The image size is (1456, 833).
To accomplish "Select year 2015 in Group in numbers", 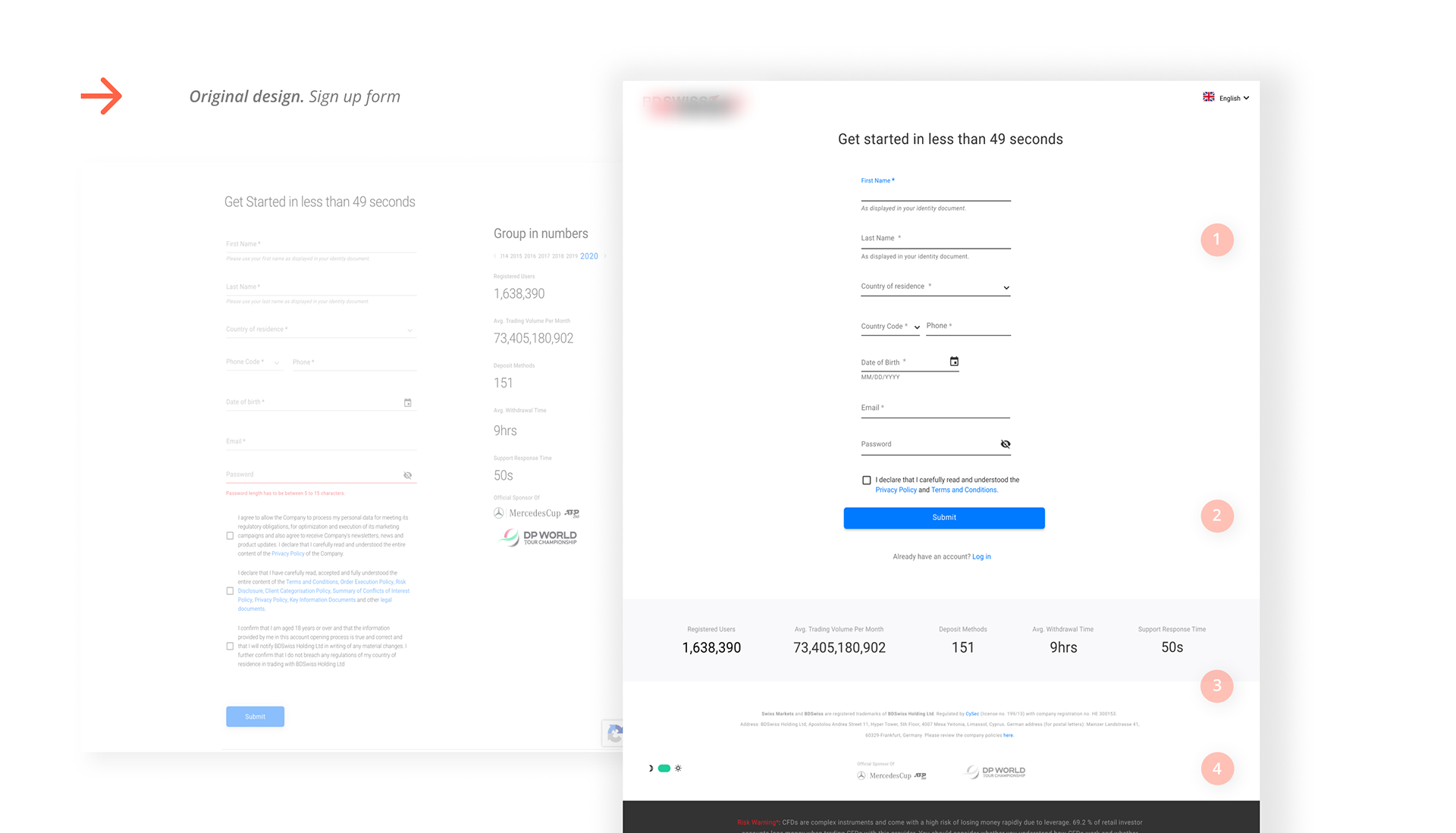I will pos(516,256).
